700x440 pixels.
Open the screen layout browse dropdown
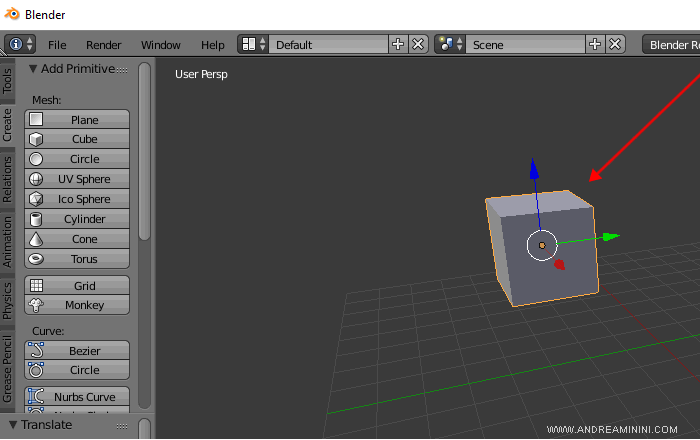[253, 45]
